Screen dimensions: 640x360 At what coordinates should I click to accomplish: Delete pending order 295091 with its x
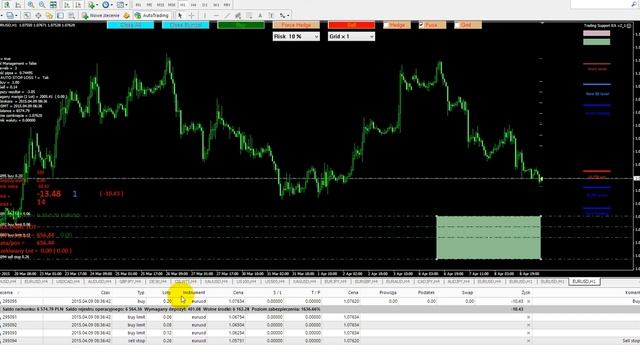tap(529, 317)
